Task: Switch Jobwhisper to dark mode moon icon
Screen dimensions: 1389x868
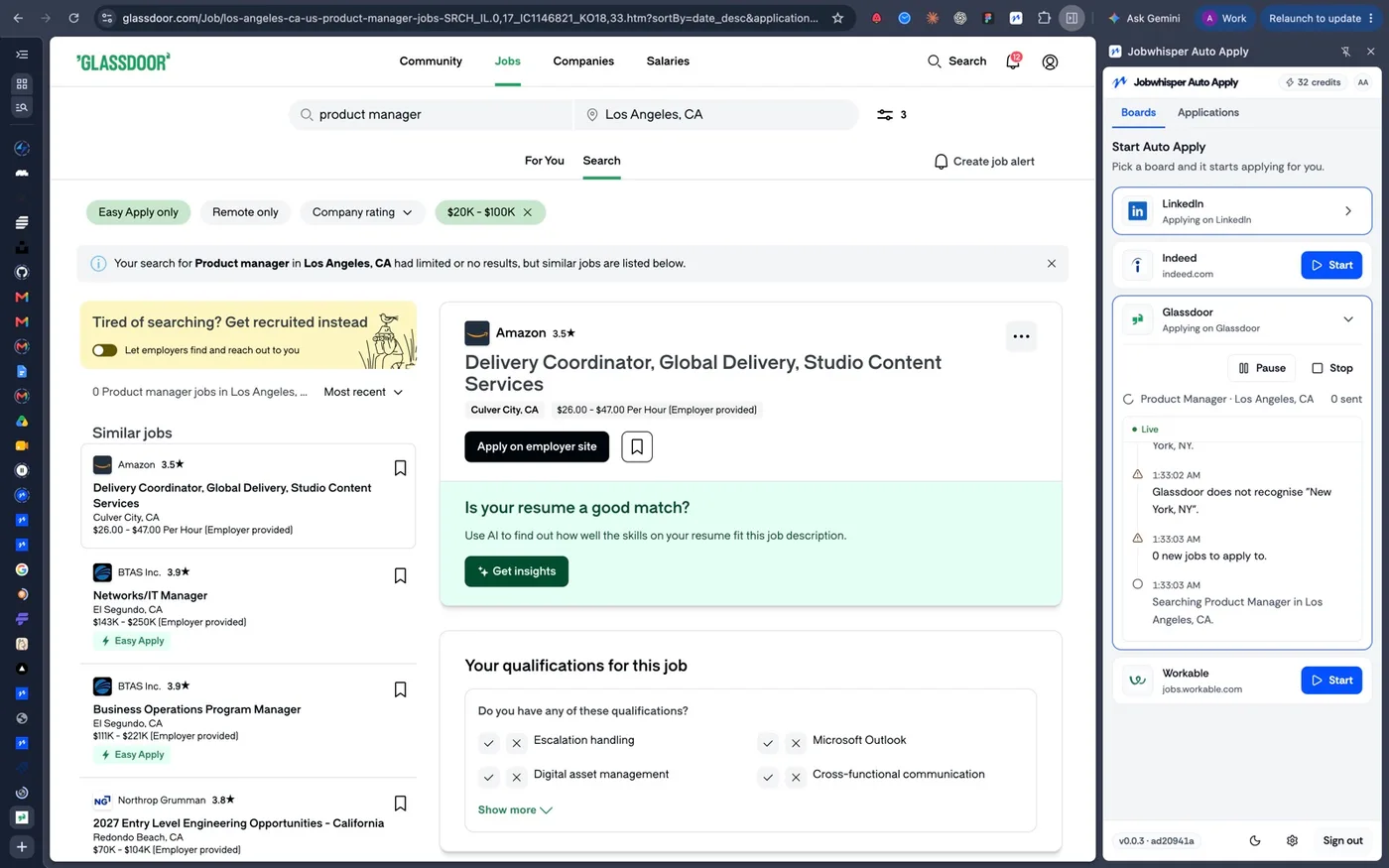Action: (x=1255, y=840)
